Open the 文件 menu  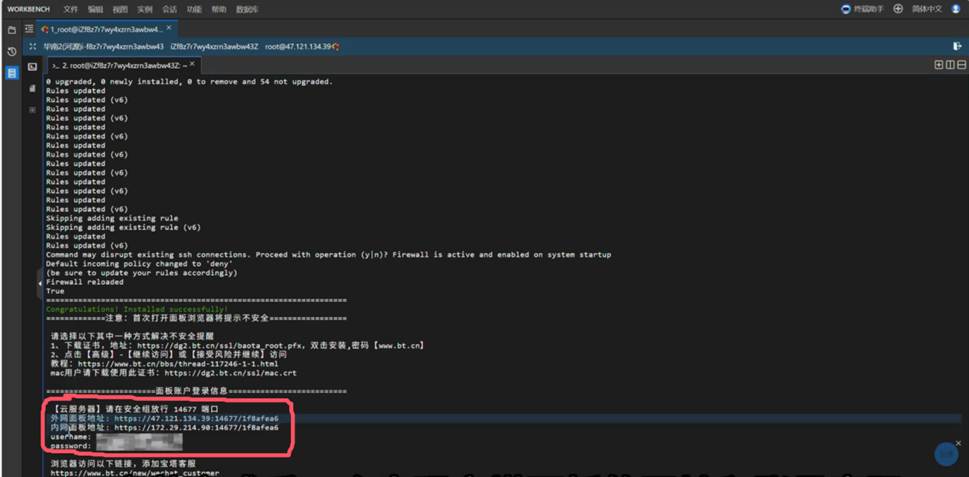click(70, 9)
